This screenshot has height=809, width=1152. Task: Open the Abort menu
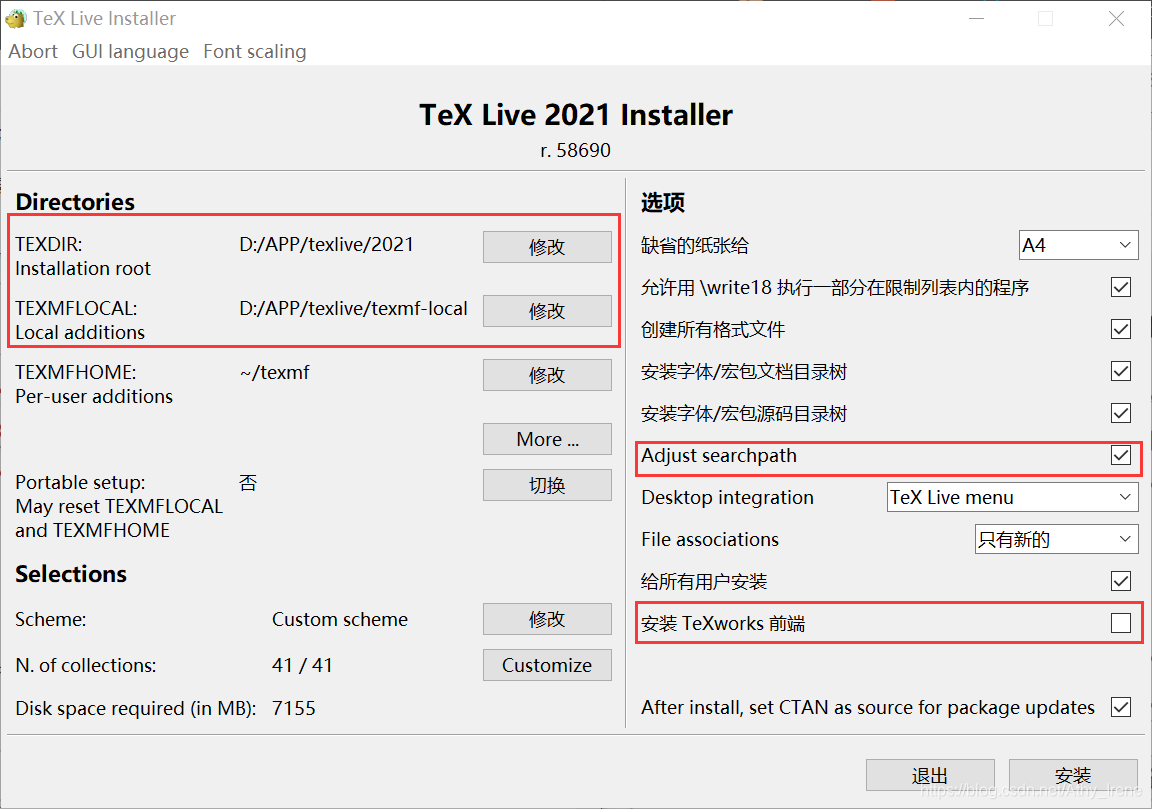pos(33,51)
